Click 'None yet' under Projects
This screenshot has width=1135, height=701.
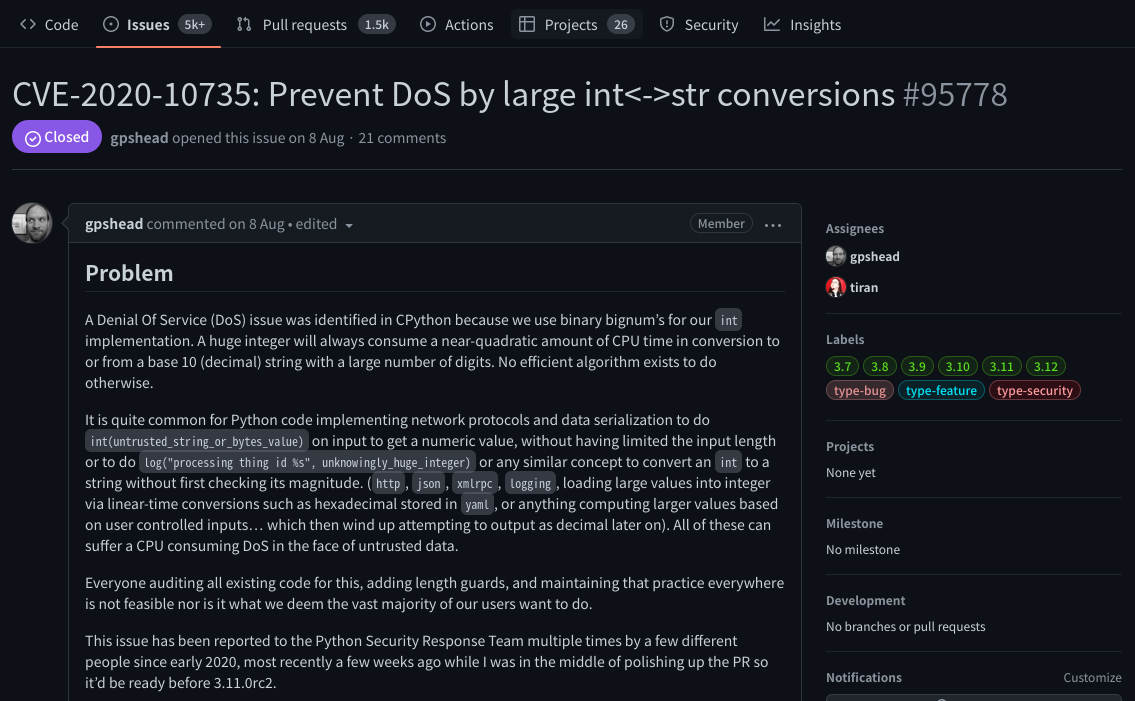[x=851, y=472]
